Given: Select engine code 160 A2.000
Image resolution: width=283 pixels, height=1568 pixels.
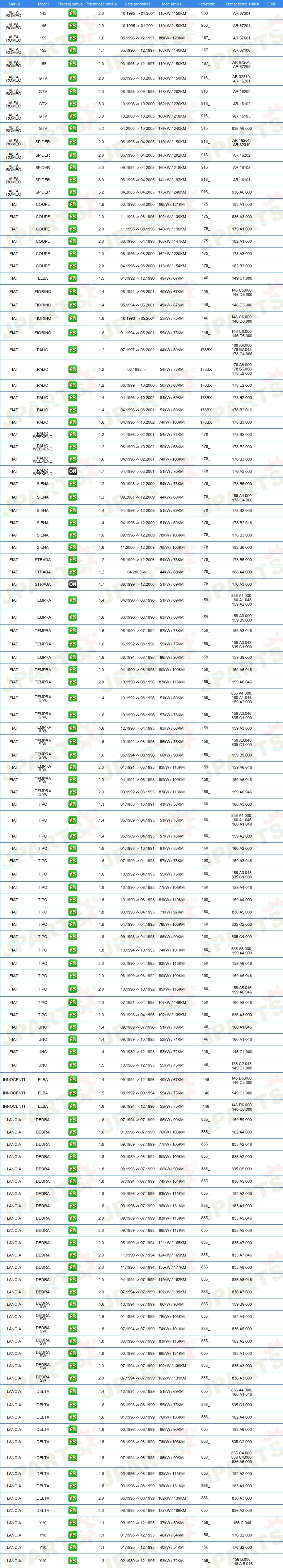Looking at the screenshot, I should coord(242,848).
